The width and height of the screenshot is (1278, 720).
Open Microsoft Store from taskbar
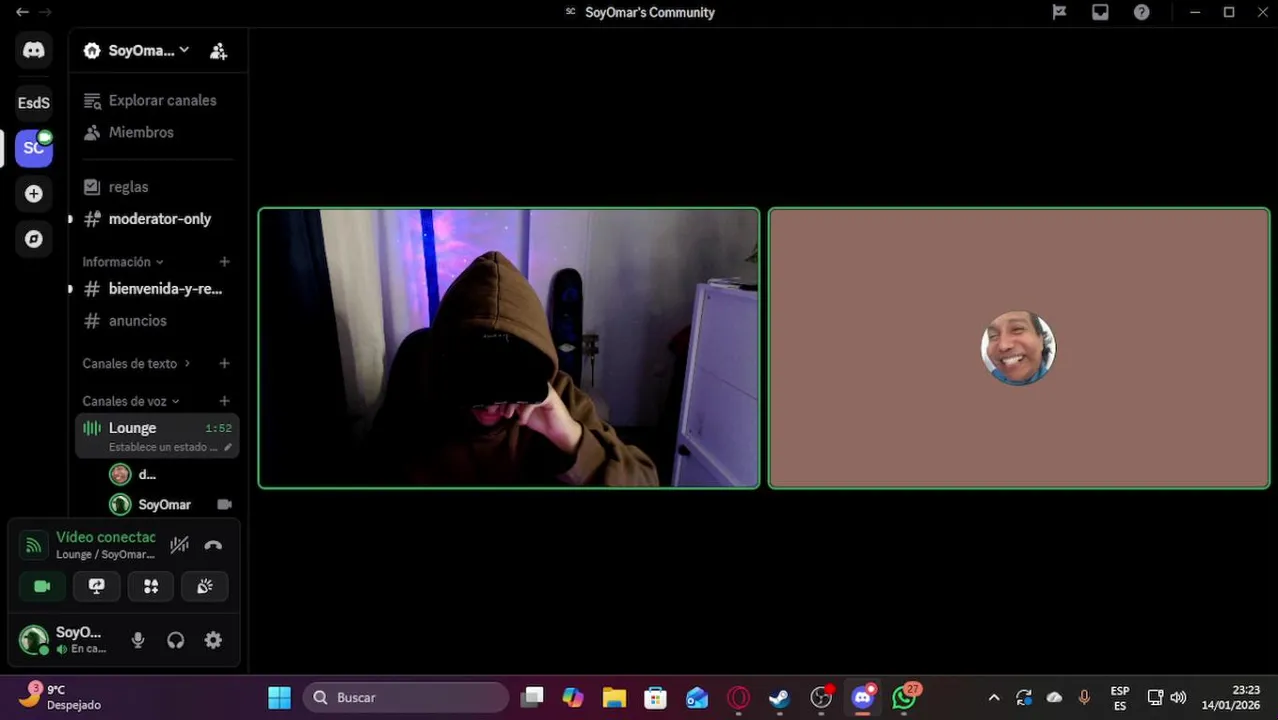point(655,697)
